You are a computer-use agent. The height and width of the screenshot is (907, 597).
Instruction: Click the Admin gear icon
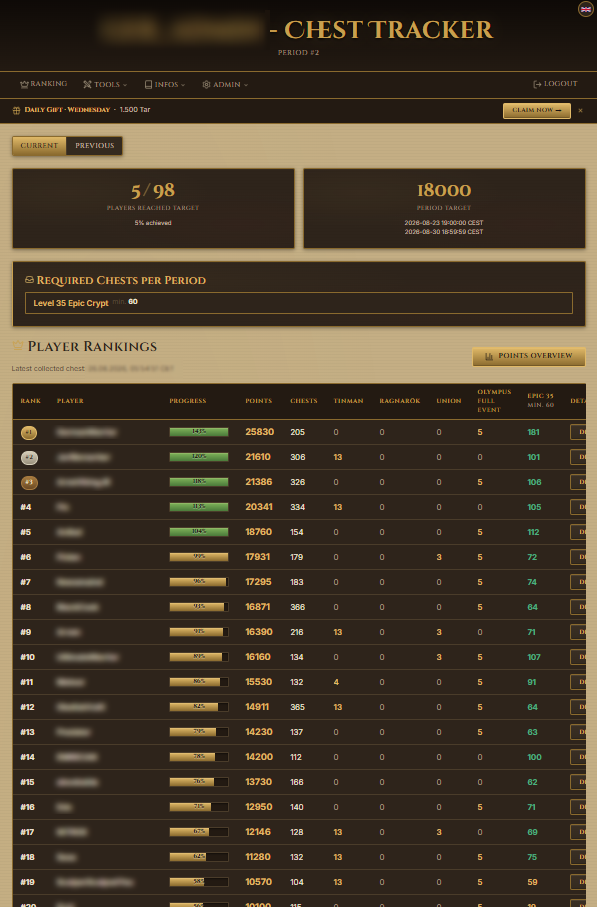tap(207, 84)
